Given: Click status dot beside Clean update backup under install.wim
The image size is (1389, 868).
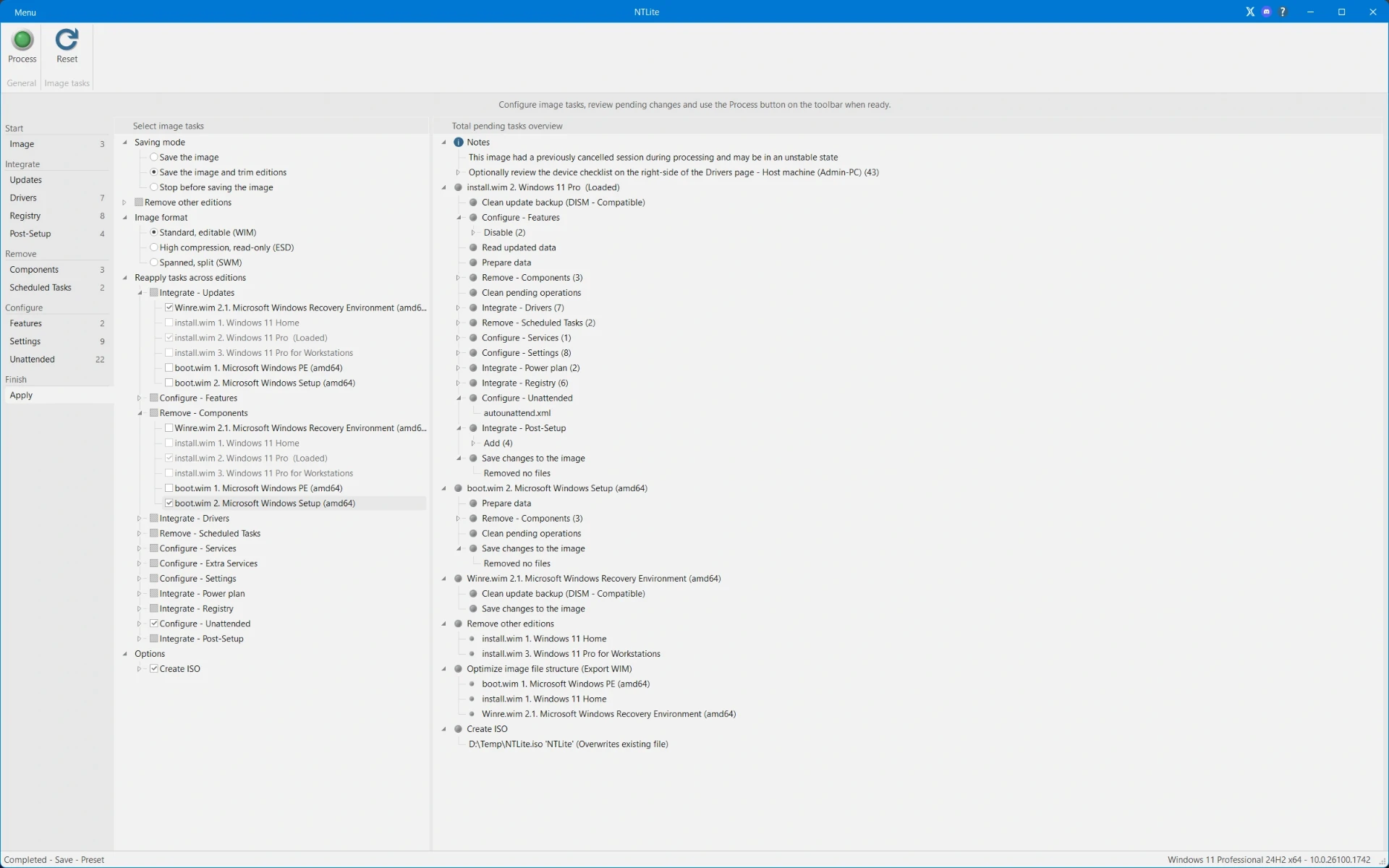Looking at the screenshot, I should point(473,203).
